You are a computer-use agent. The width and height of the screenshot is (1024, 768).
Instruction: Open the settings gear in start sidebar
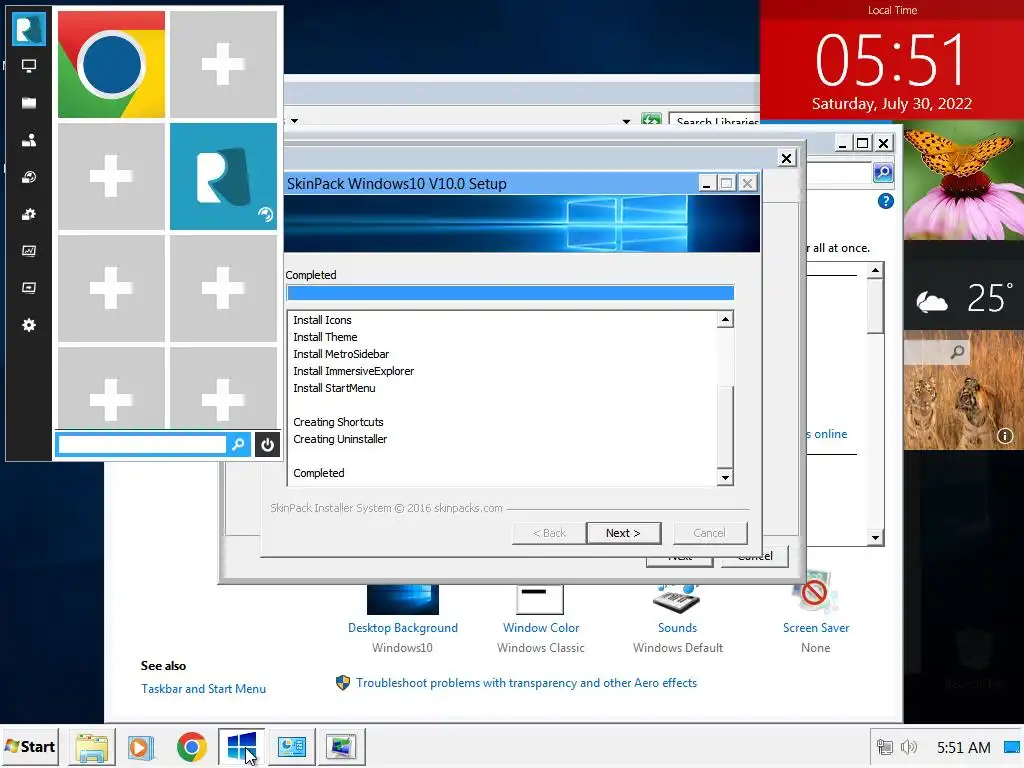[x=29, y=325]
